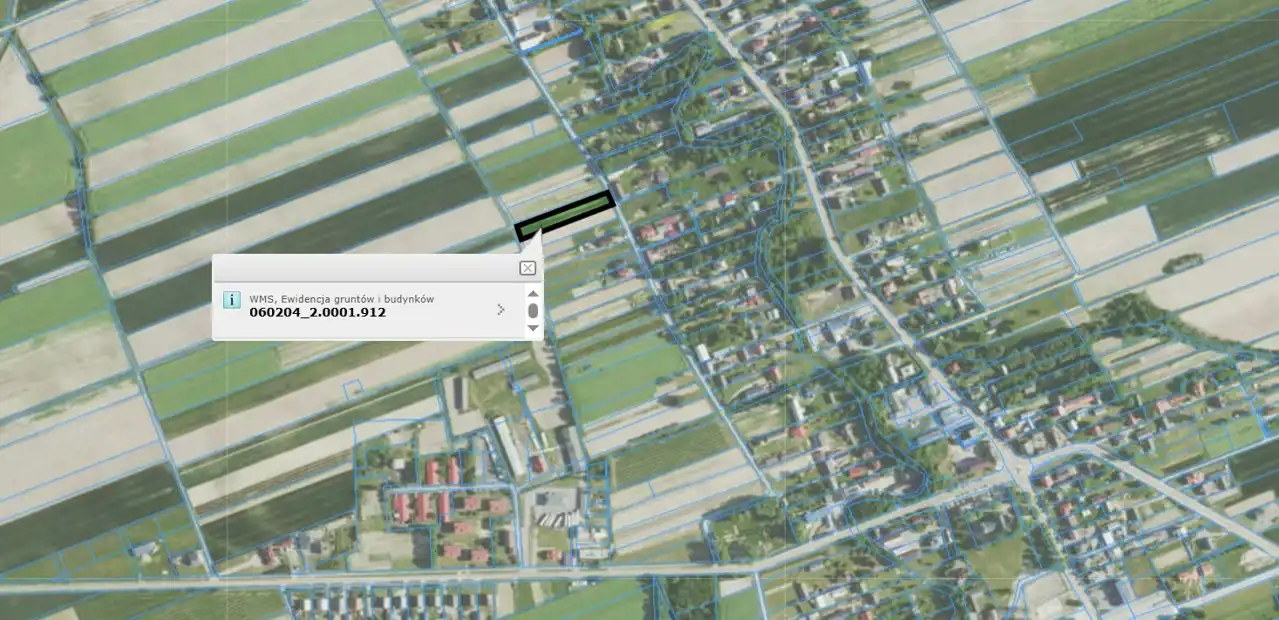This screenshot has width=1279, height=620.
Task: Click the road junction in the village
Action: [1022, 470]
